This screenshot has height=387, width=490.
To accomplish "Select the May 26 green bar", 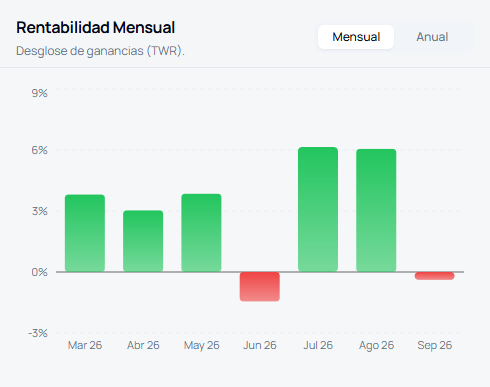I will point(201,233).
